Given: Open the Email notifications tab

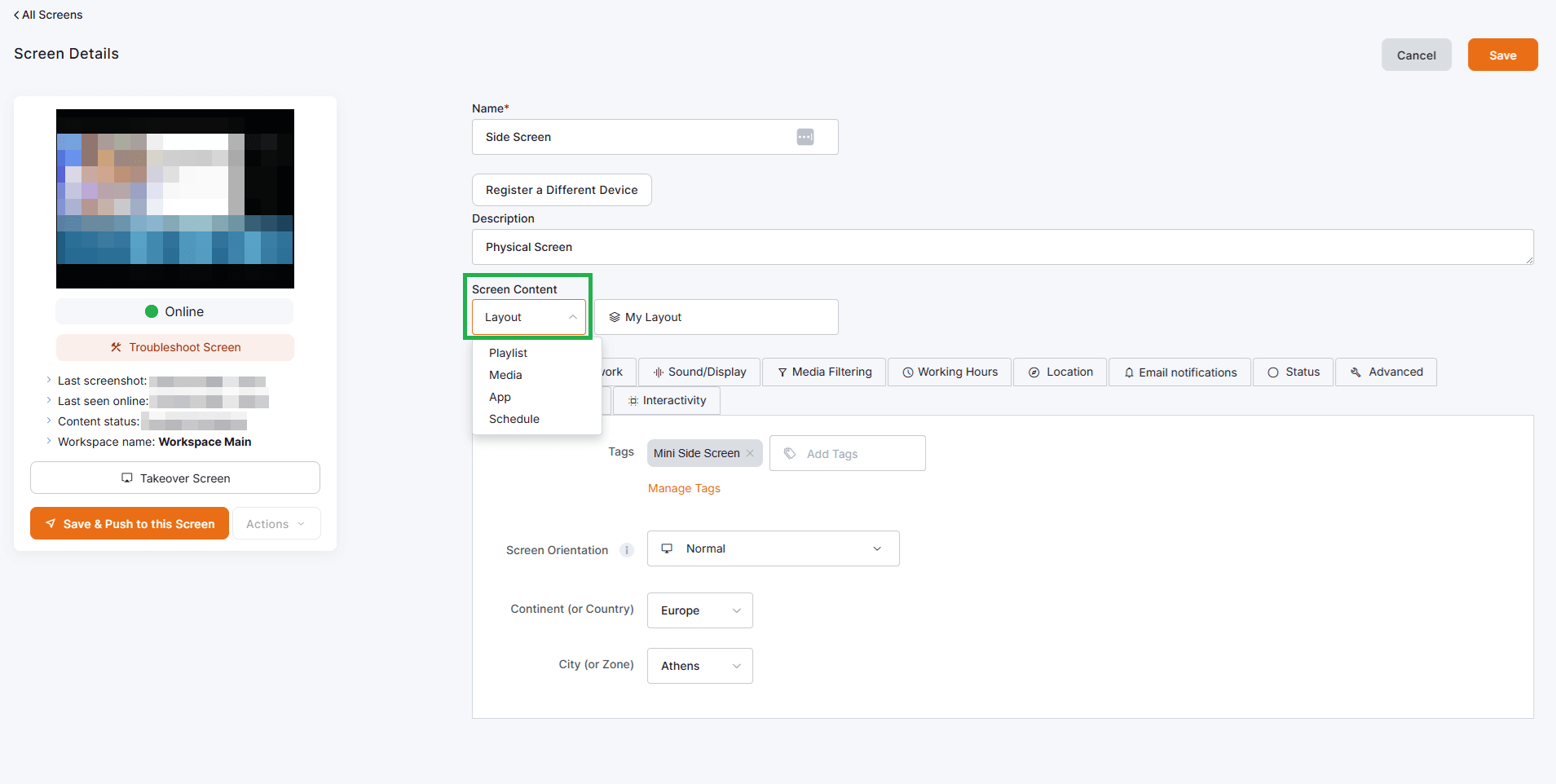Looking at the screenshot, I should point(1179,372).
